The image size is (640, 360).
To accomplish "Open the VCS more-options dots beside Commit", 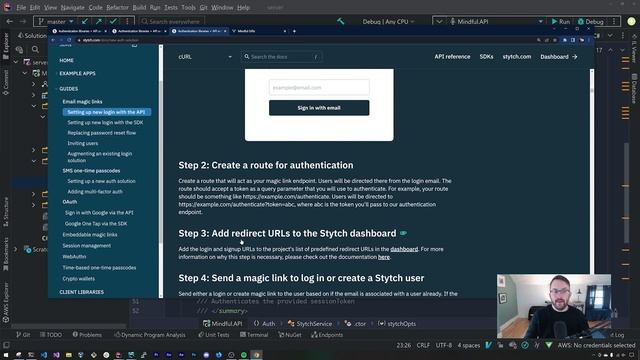I will 127,21.
